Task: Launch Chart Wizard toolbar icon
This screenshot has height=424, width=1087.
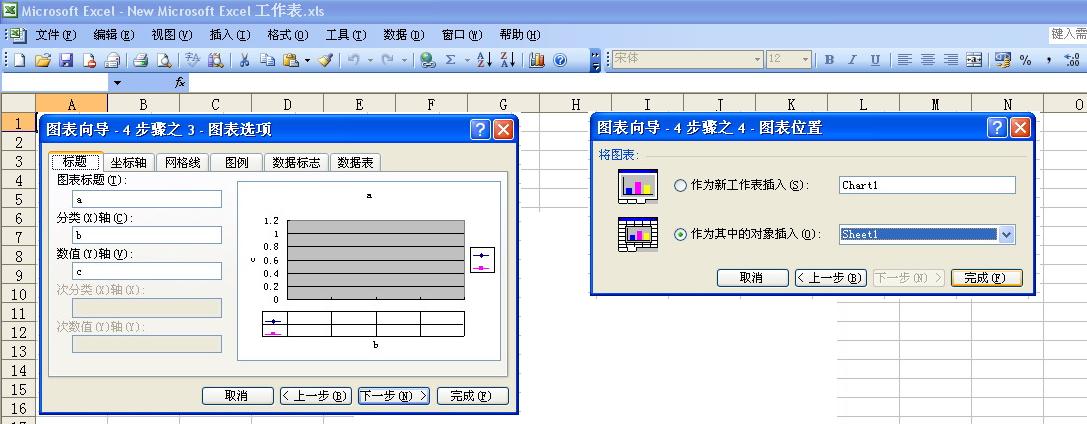Action: click(537, 60)
